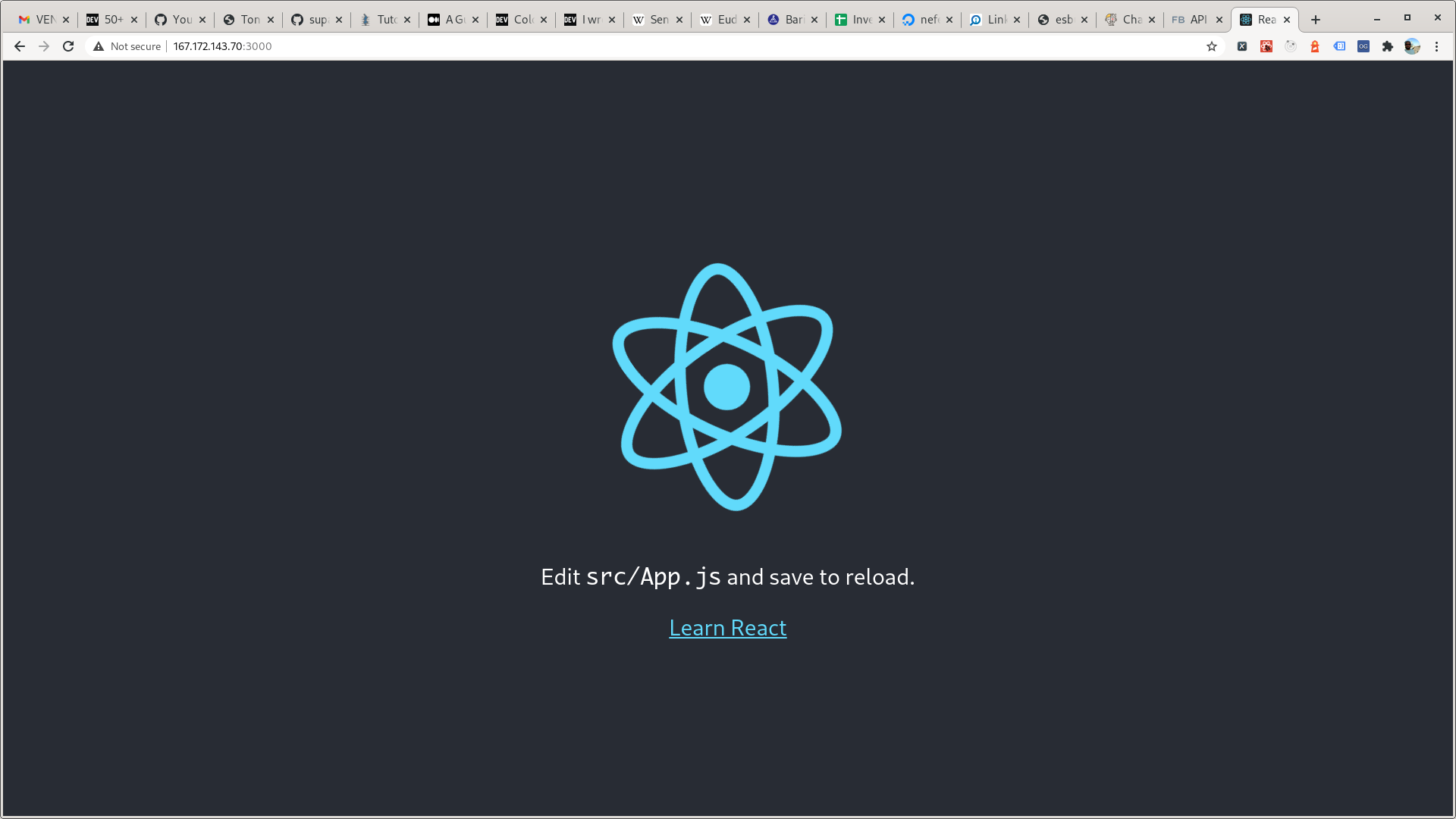Screen dimensions: 1456x819
Task: Close the active React App tab
Action: [x=1287, y=20]
